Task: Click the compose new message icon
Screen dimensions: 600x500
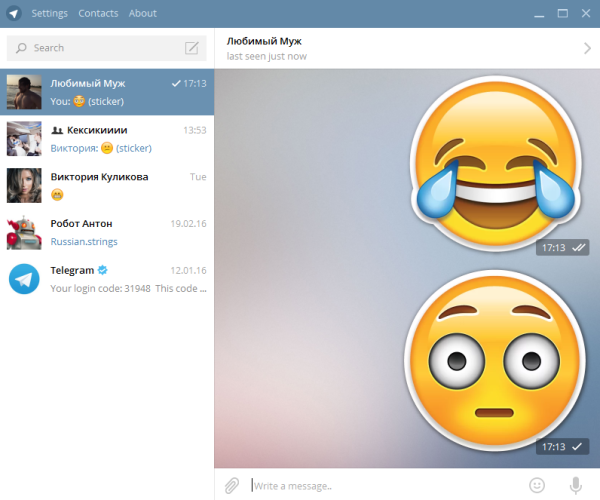Action: pos(192,48)
